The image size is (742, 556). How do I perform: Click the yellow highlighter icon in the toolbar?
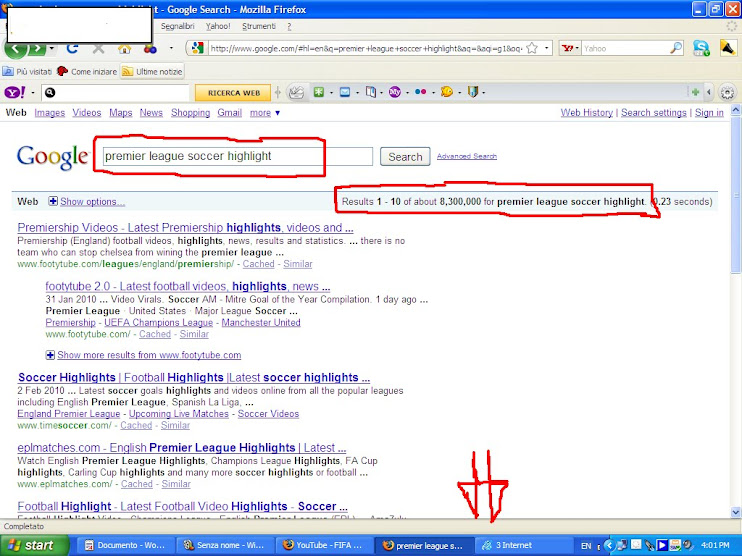pyautogui.click(x=728, y=48)
